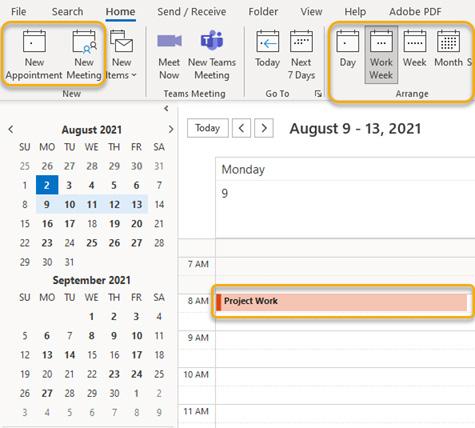
Task: Go to next week using forward arrow
Action: point(264,128)
